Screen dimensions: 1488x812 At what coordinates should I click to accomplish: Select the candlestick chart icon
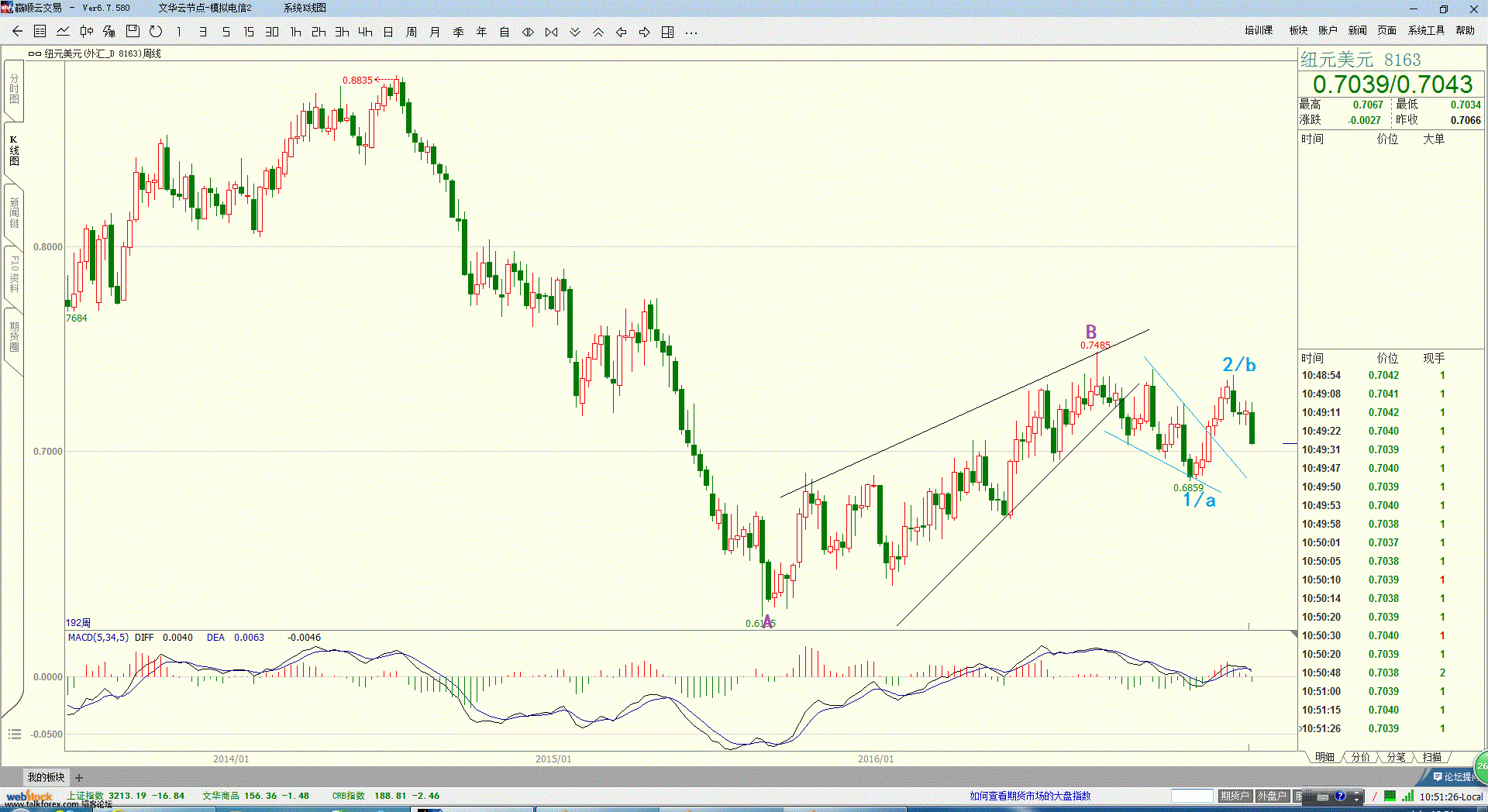(86, 32)
